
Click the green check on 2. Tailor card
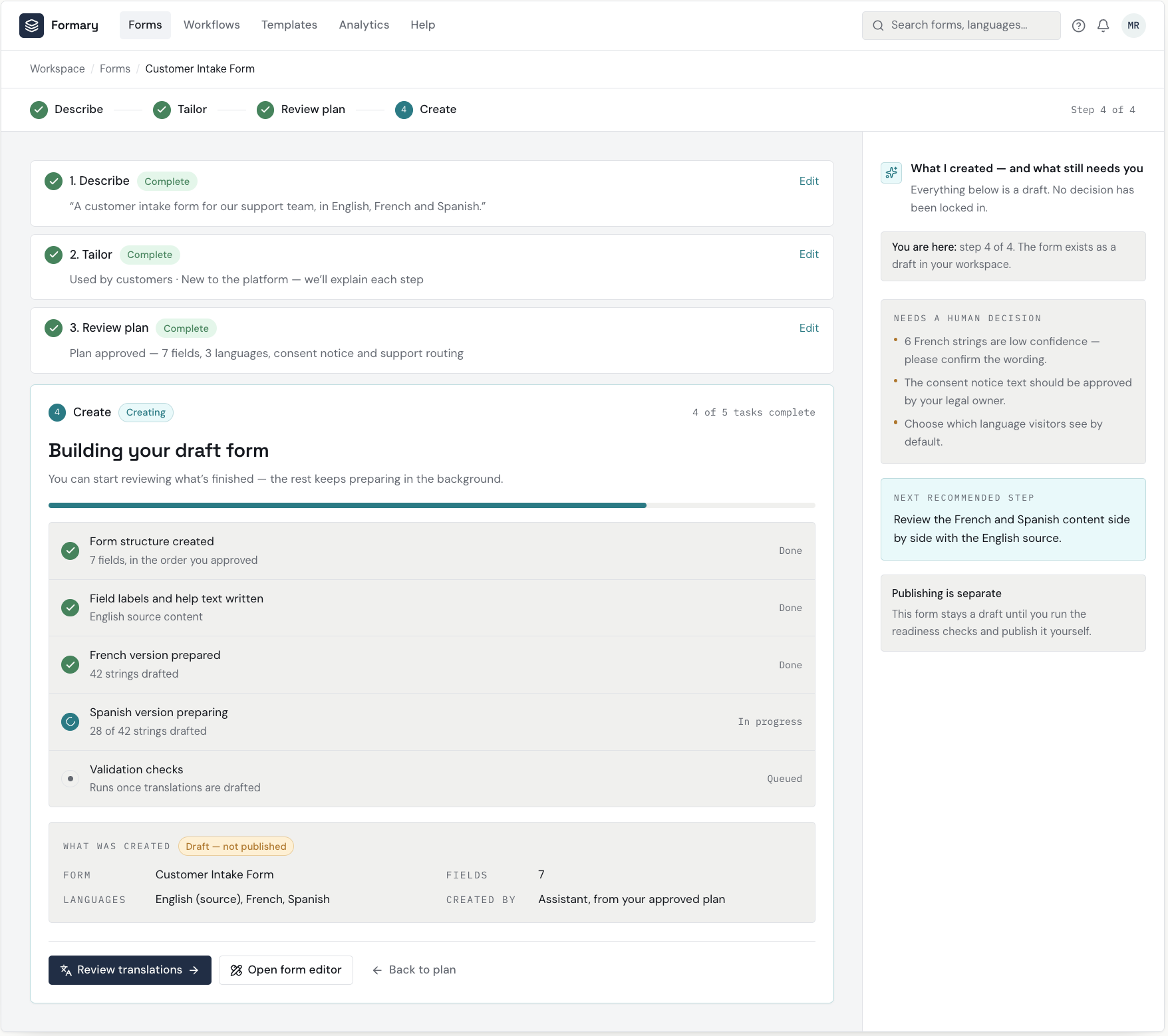tap(53, 255)
